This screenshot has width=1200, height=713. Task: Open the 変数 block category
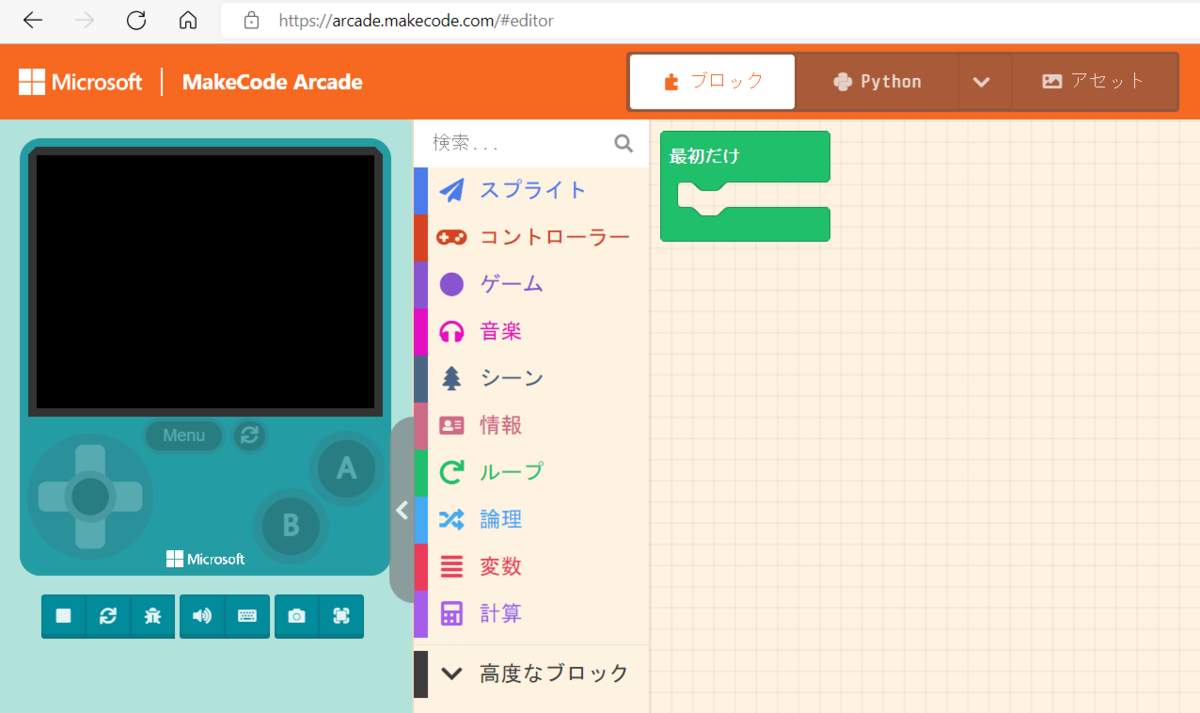click(531, 566)
